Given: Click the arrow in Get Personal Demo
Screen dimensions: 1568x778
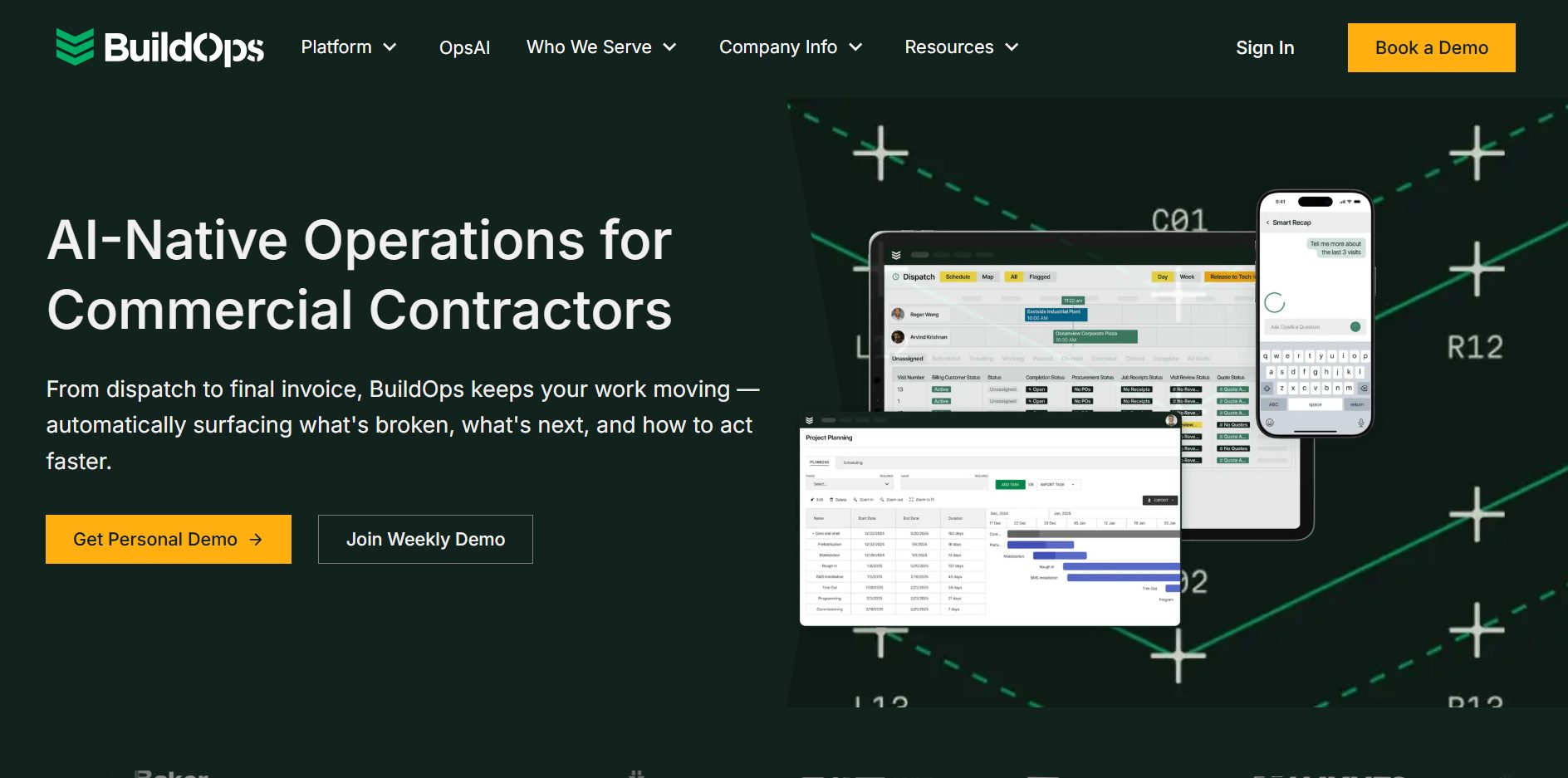Looking at the screenshot, I should tap(256, 540).
